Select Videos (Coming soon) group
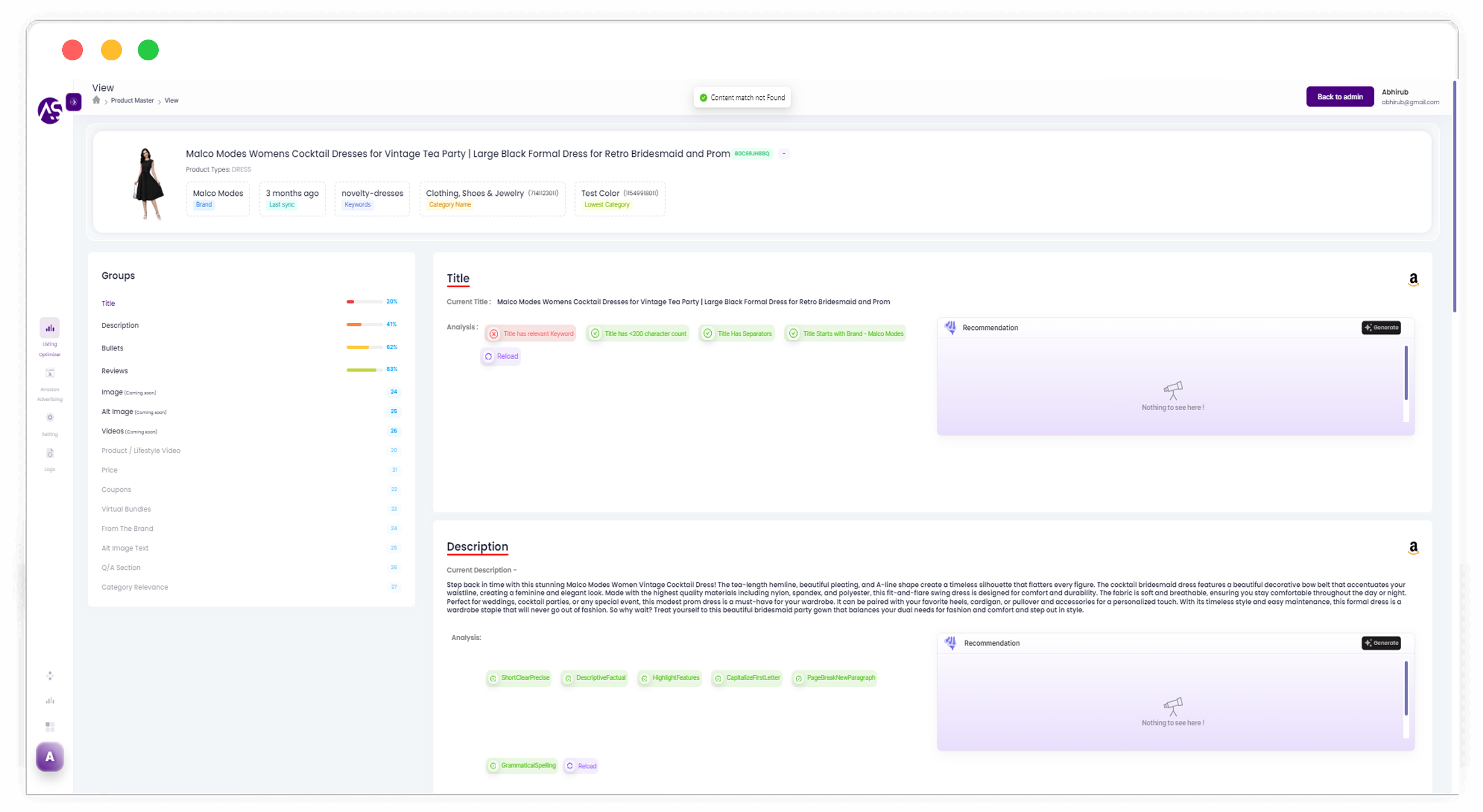This screenshot has height=812, width=1483. [x=129, y=431]
